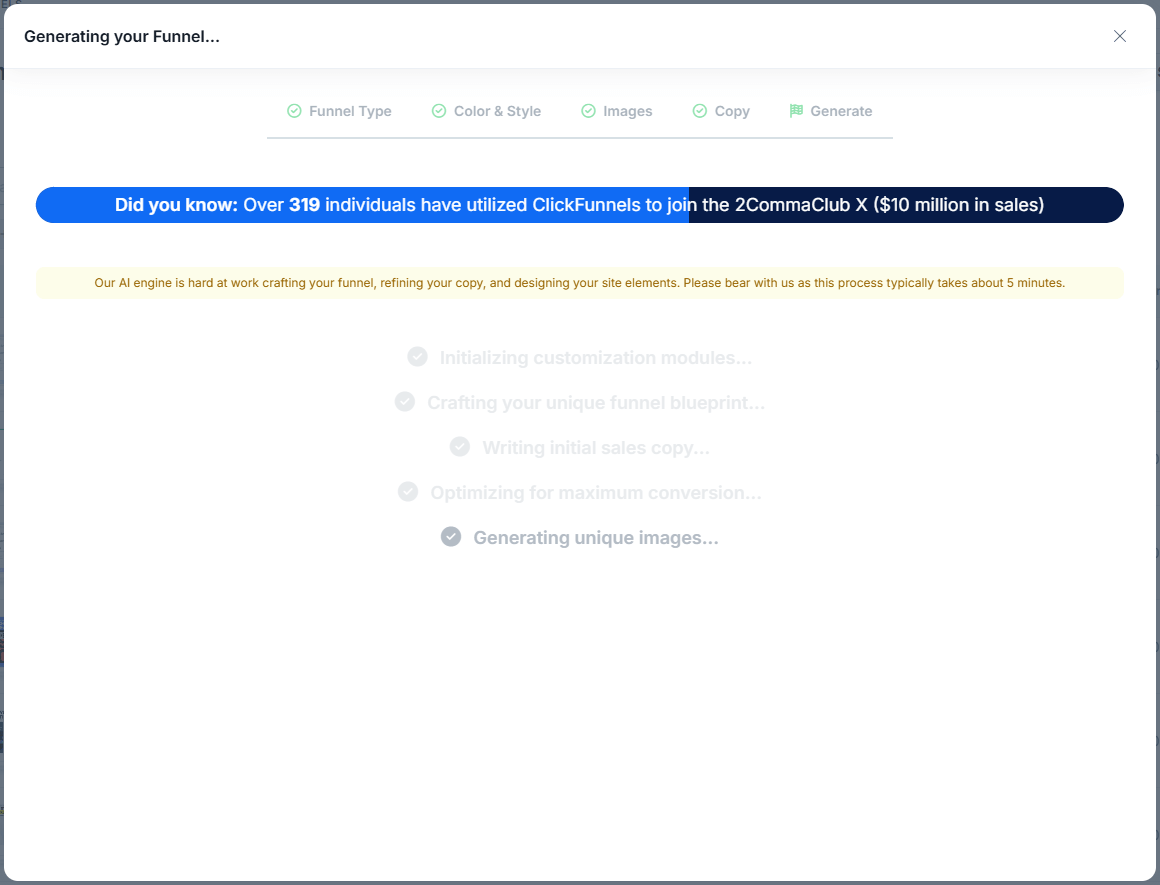Close the Generating your Funnel dialog
1160x885 pixels.
pos(1119,36)
